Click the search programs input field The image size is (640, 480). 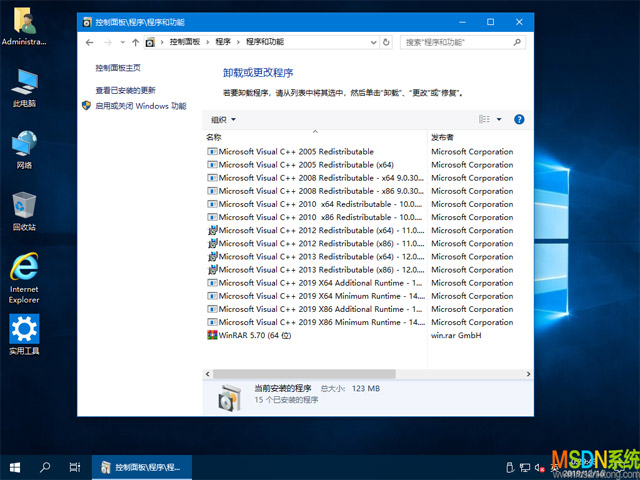456,42
